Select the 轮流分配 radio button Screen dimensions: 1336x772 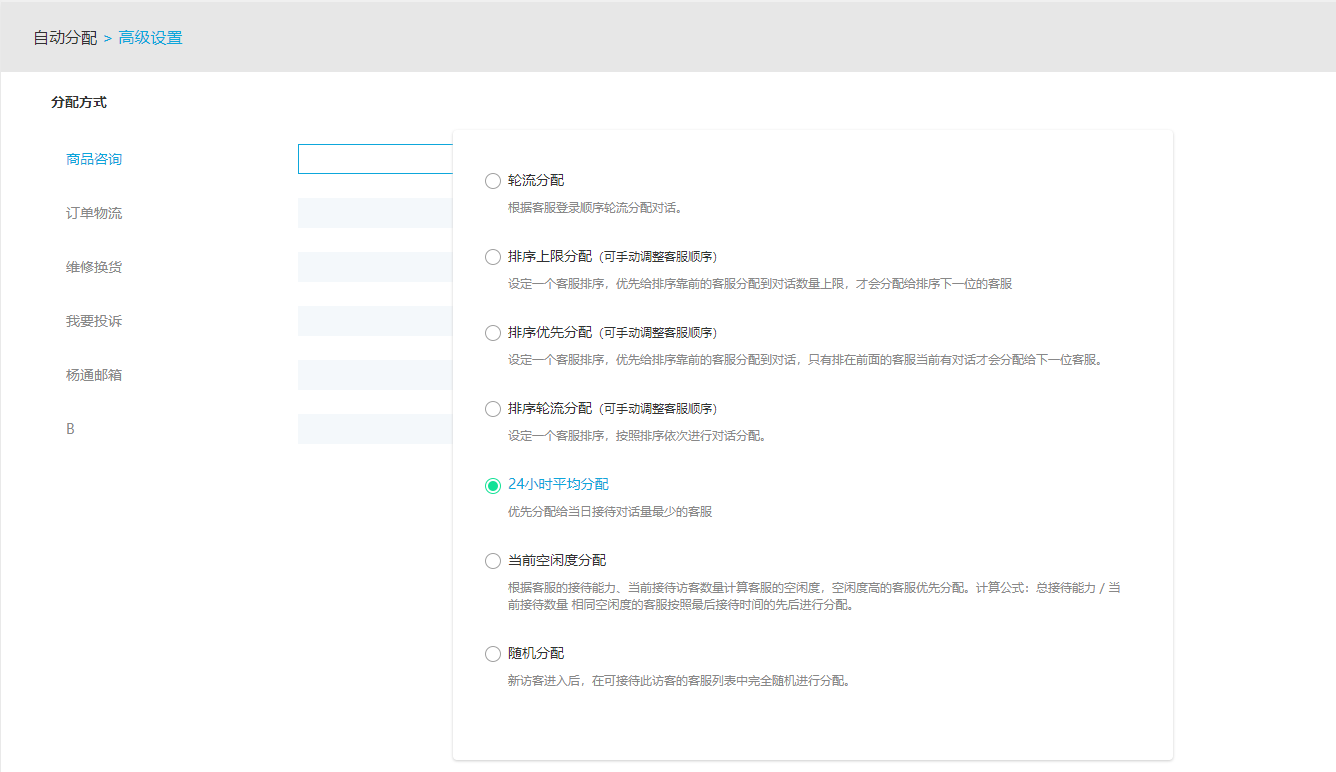pos(492,181)
